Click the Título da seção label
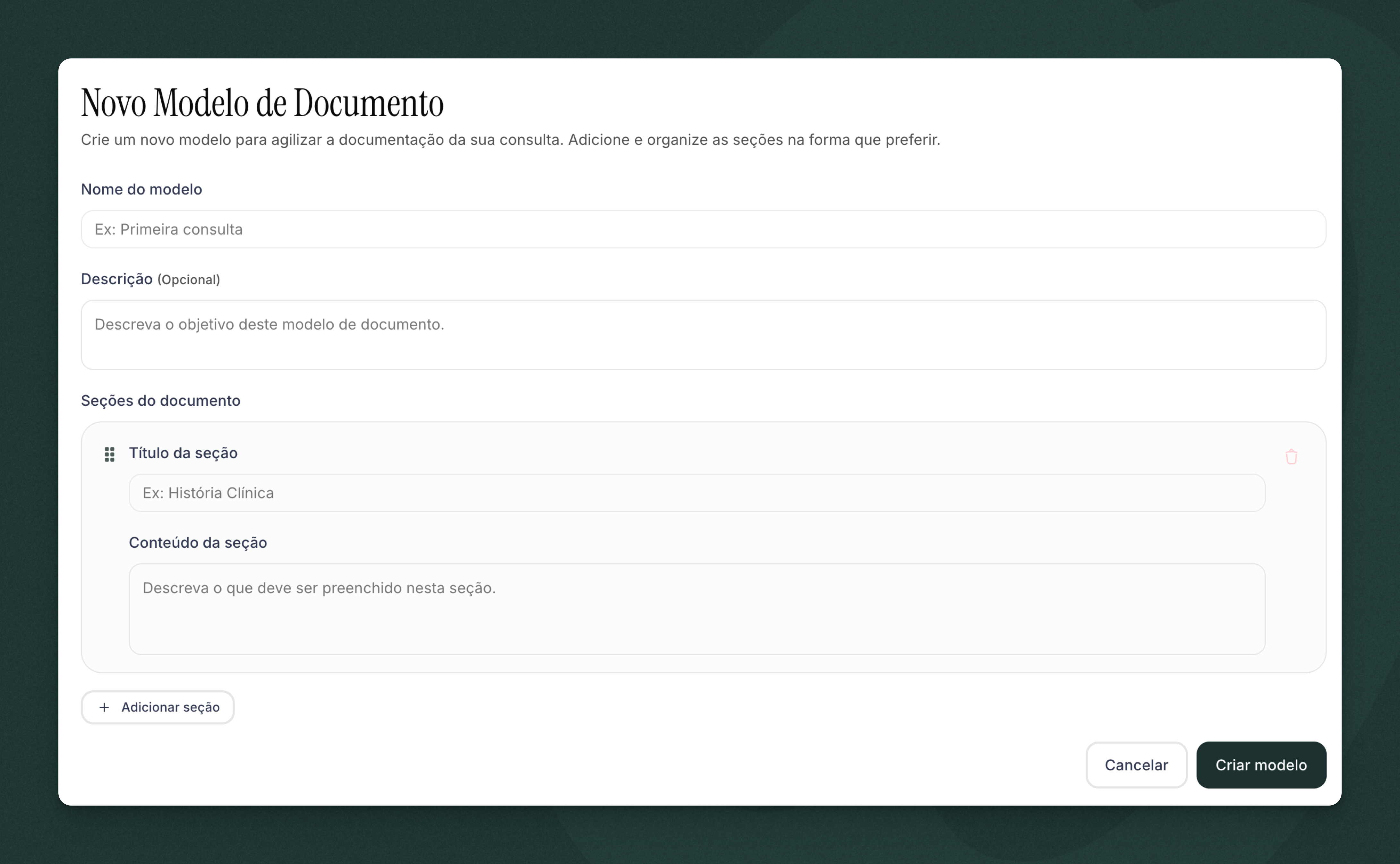Viewport: 1400px width, 864px height. pyautogui.click(x=184, y=453)
